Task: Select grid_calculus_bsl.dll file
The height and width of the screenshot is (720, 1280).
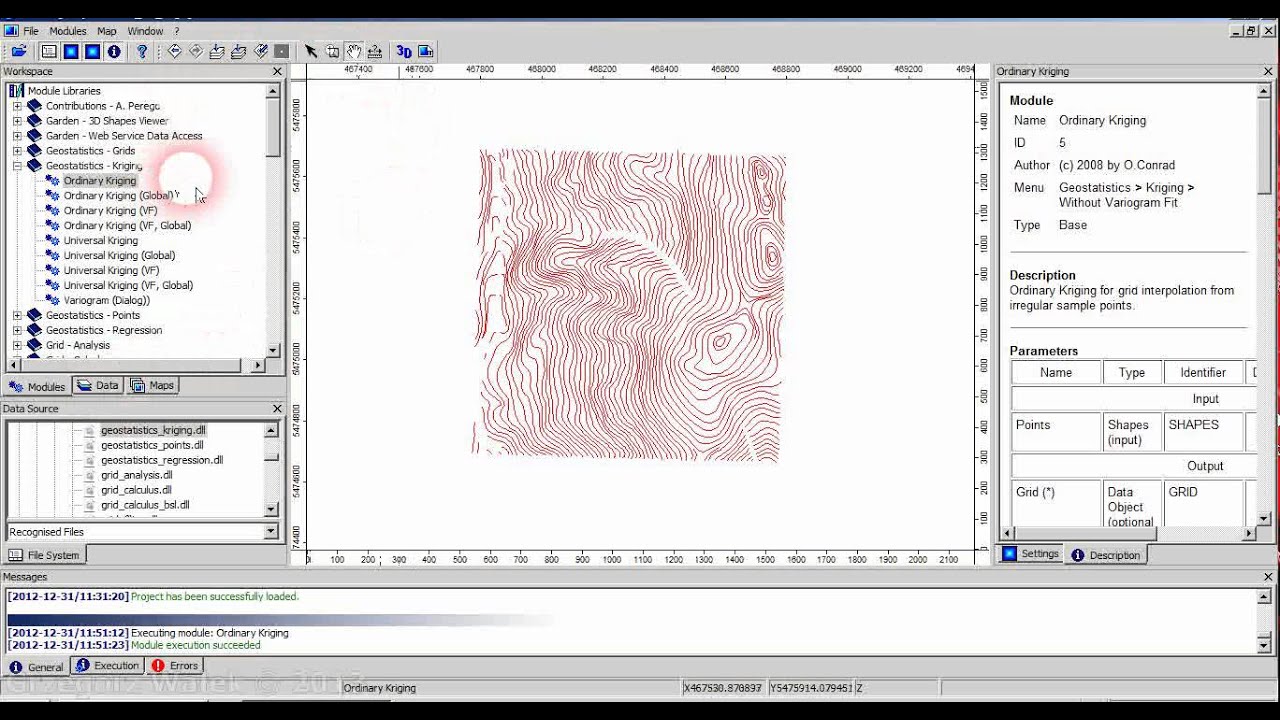Action: tap(145, 505)
